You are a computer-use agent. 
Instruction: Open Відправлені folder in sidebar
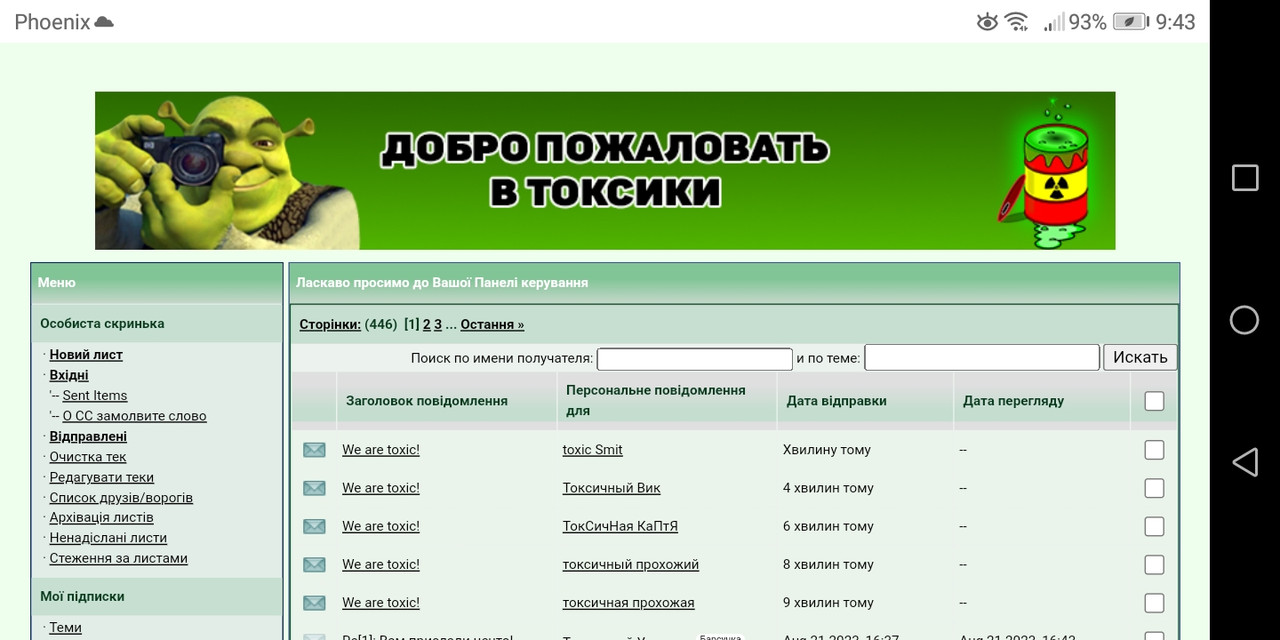tap(88, 437)
